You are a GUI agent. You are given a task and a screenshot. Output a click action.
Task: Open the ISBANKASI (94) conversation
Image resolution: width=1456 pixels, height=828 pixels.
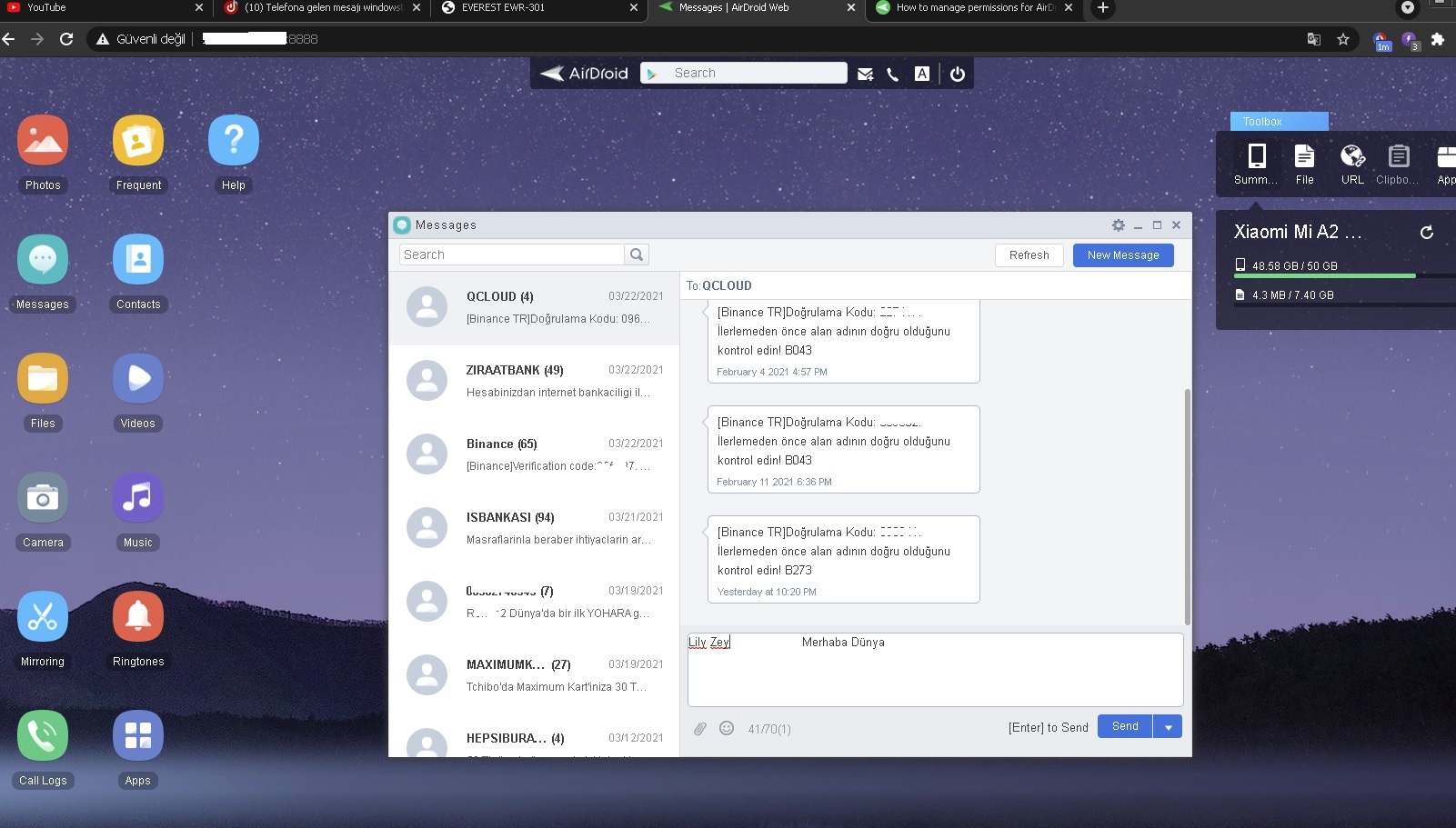534,529
